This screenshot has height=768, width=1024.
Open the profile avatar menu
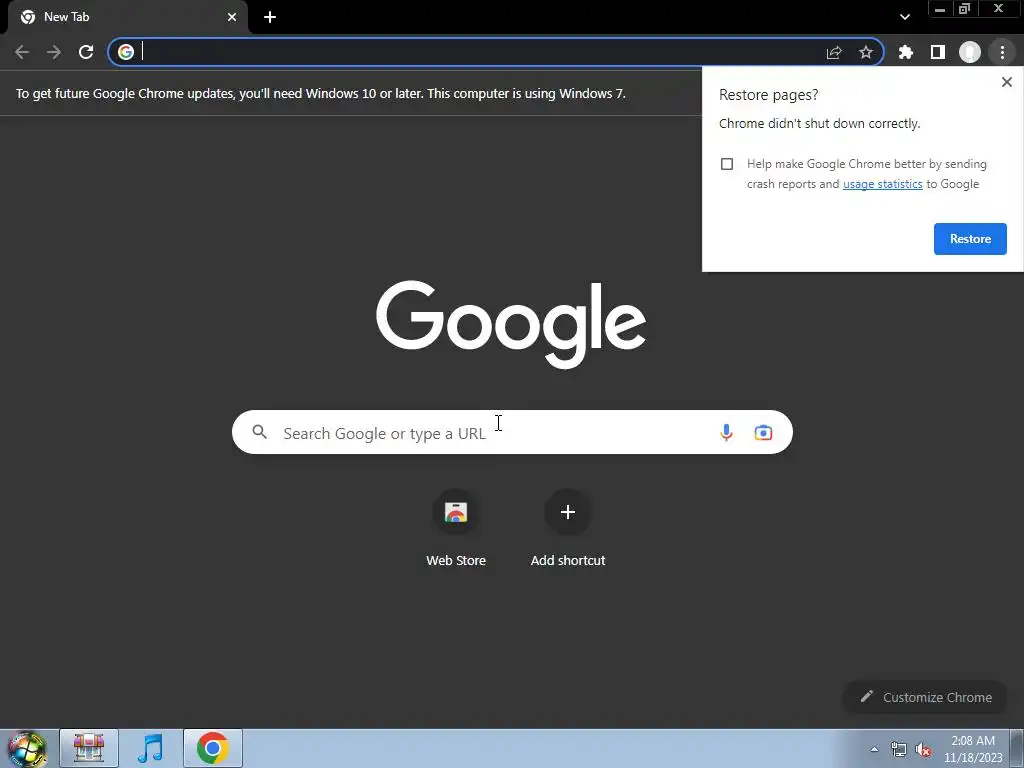point(970,52)
